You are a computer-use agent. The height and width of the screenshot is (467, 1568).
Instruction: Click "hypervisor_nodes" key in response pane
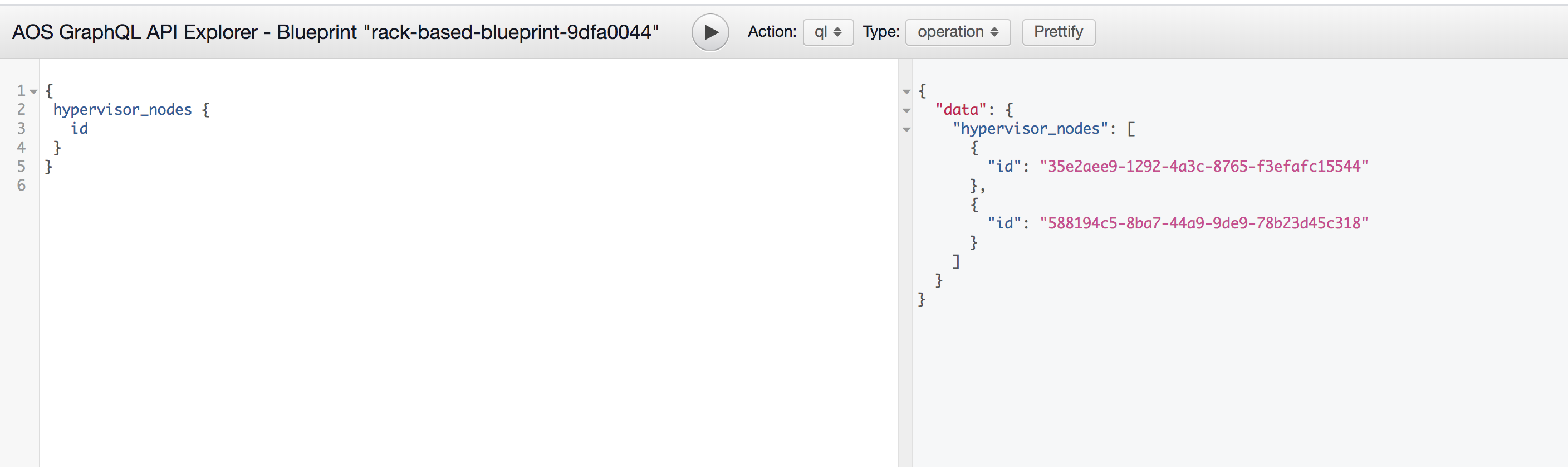pos(1030,129)
